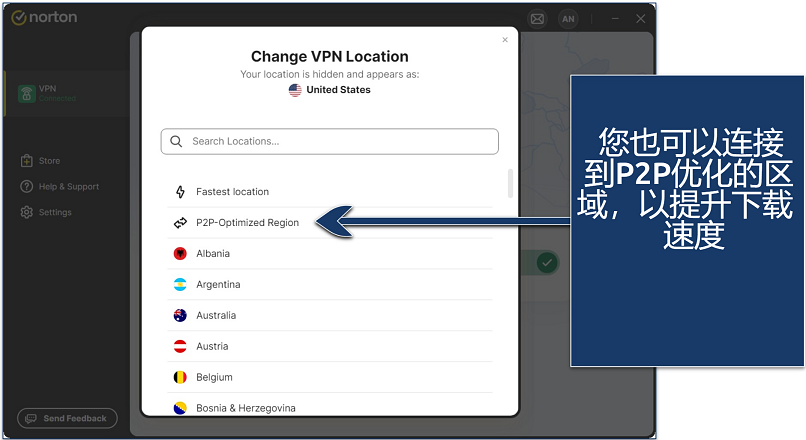Click the P2P-Optimized Region arrows icon
This screenshot has height=440, width=806.
point(180,223)
